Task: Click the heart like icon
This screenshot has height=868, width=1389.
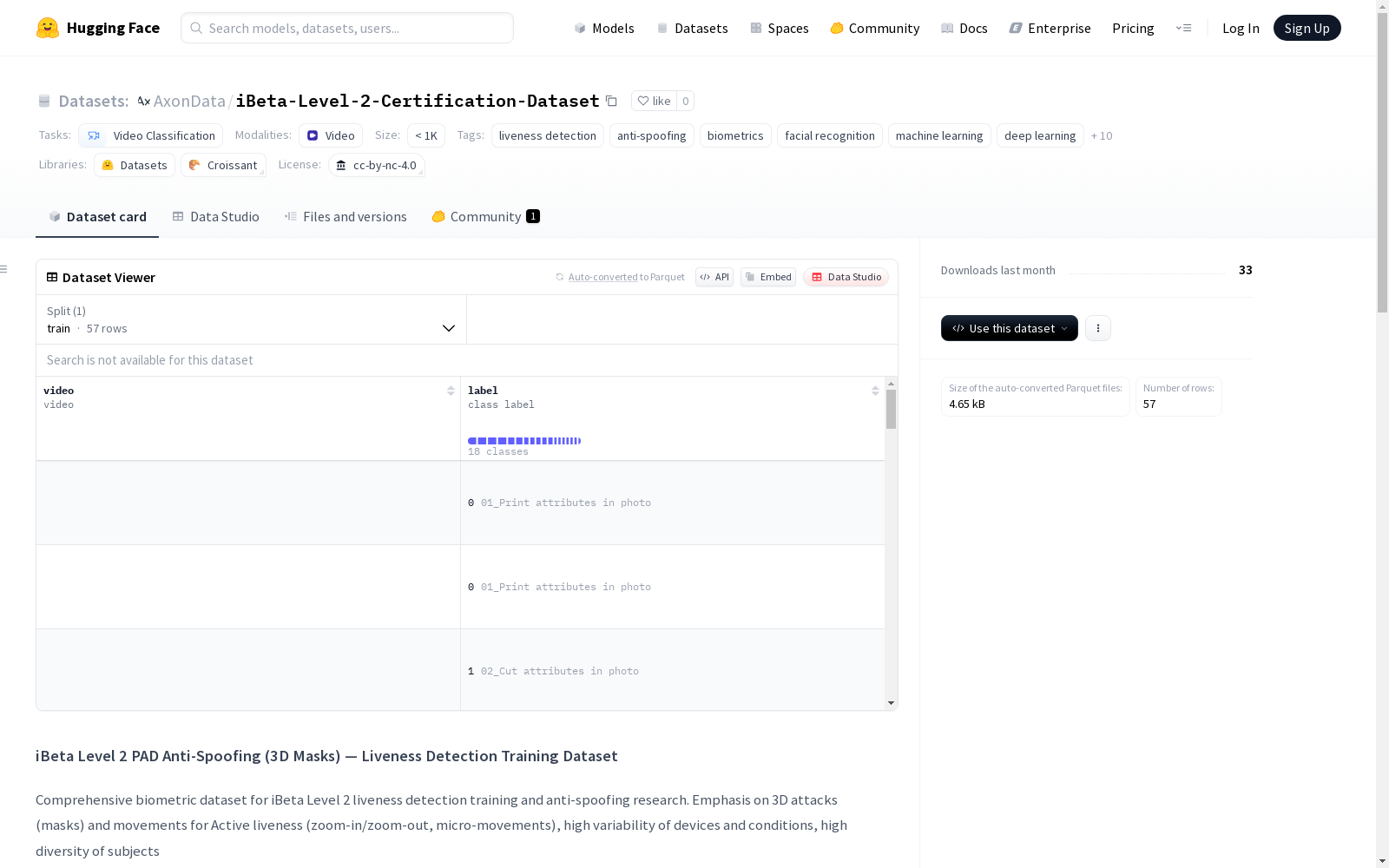Action: 643,101
